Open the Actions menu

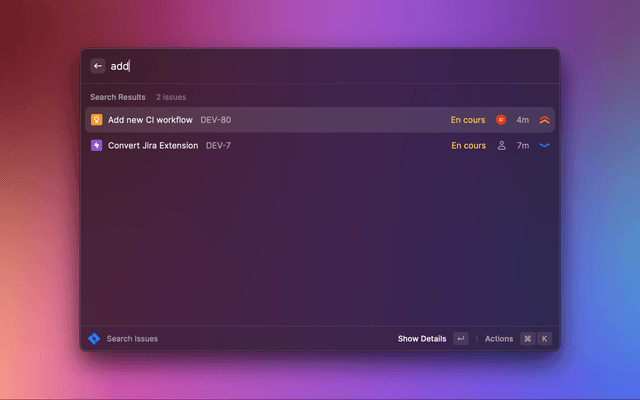[x=499, y=338]
